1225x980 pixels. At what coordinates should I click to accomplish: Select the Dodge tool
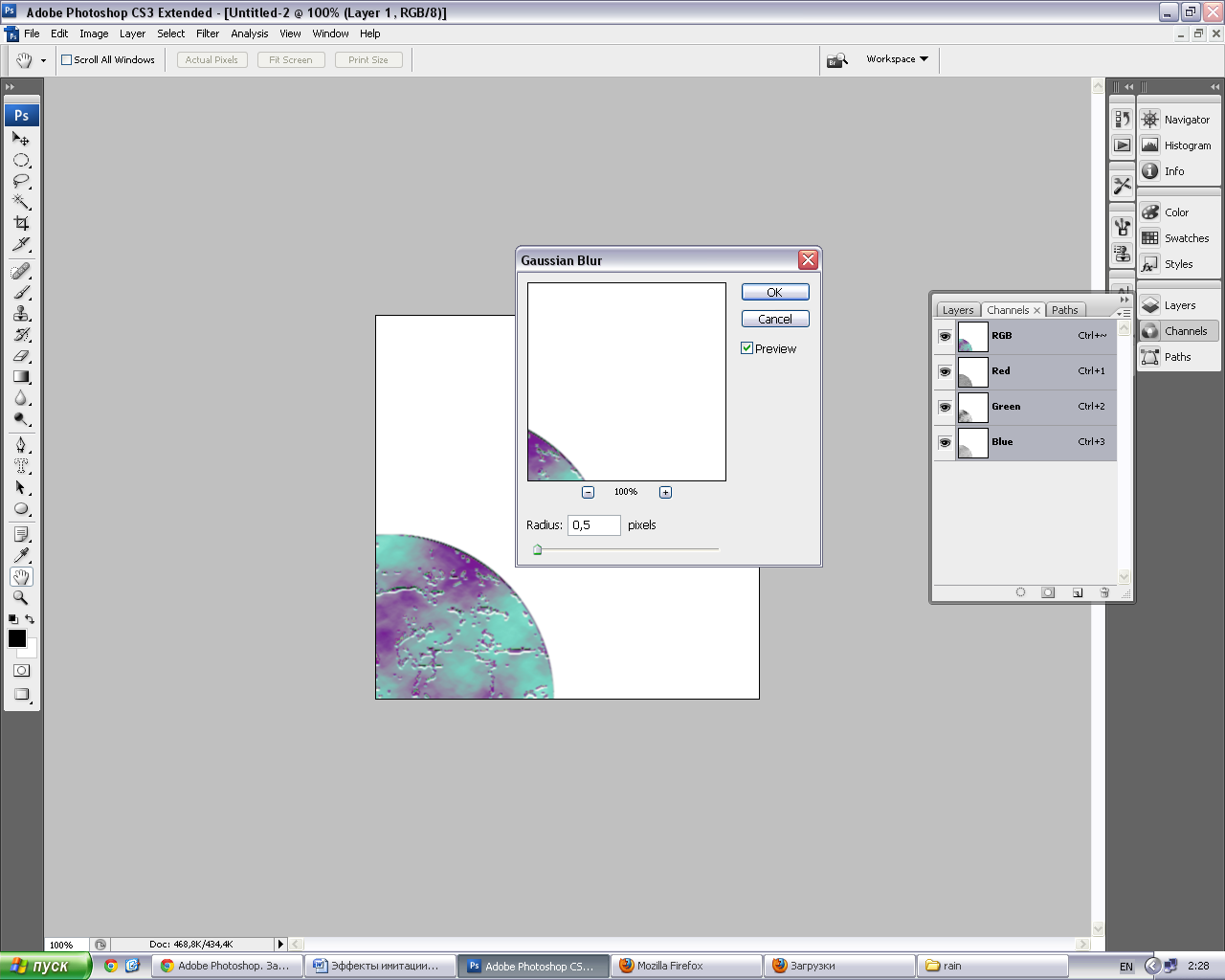(21, 419)
